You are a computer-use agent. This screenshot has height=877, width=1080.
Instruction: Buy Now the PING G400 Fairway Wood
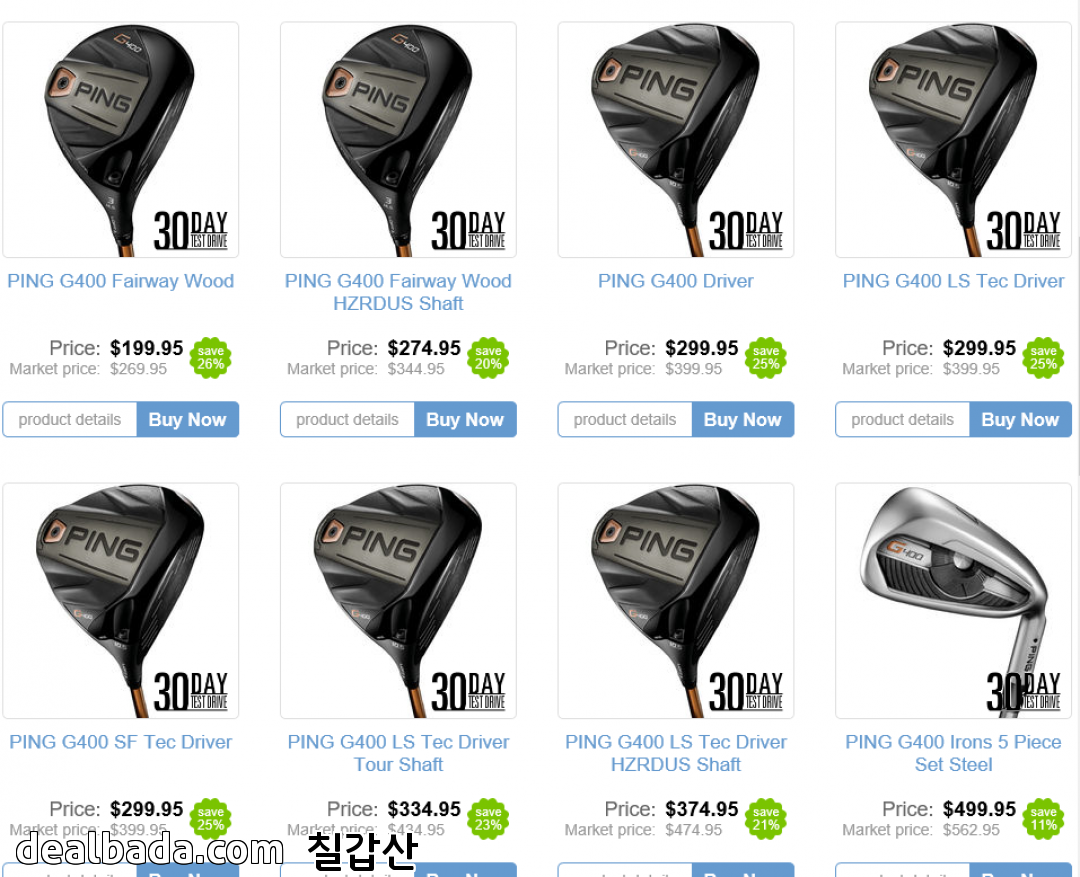click(187, 420)
